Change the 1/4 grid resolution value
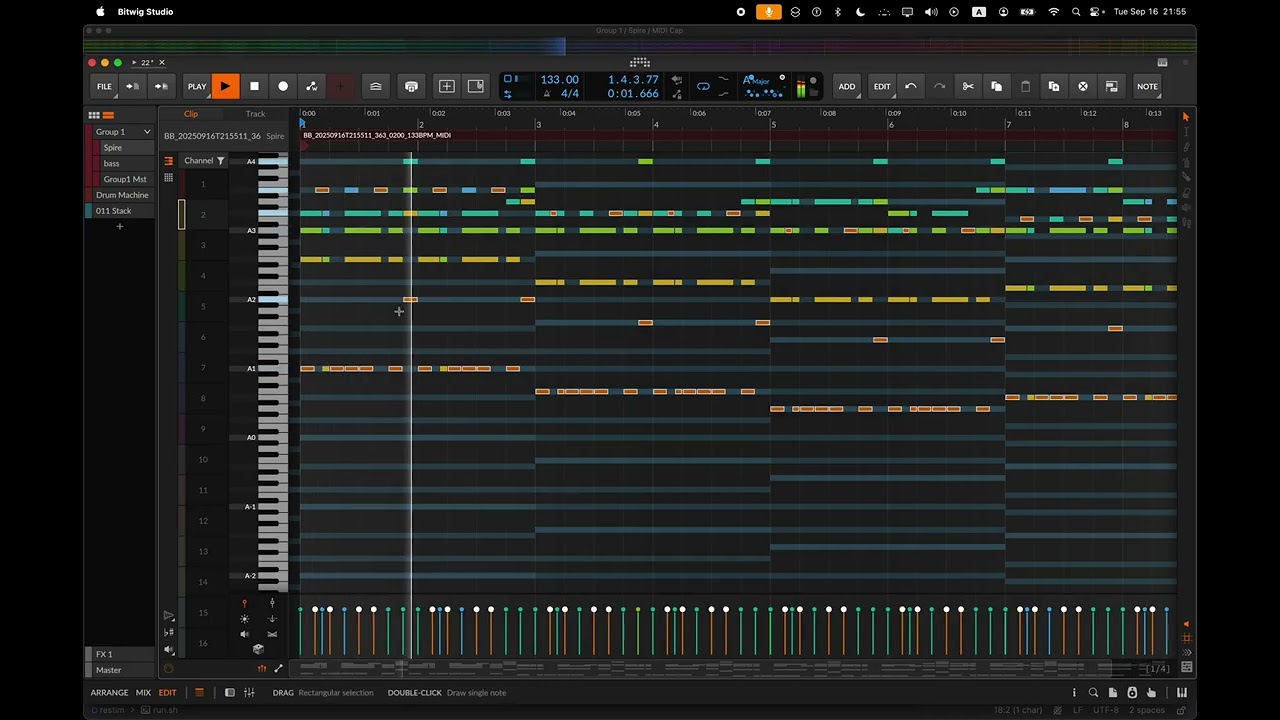Screen dimensions: 1280x720 tap(1158, 669)
